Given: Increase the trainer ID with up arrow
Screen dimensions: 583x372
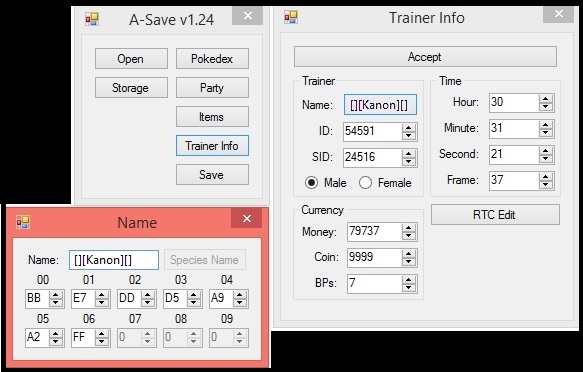Looking at the screenshot, I should 409,127.
